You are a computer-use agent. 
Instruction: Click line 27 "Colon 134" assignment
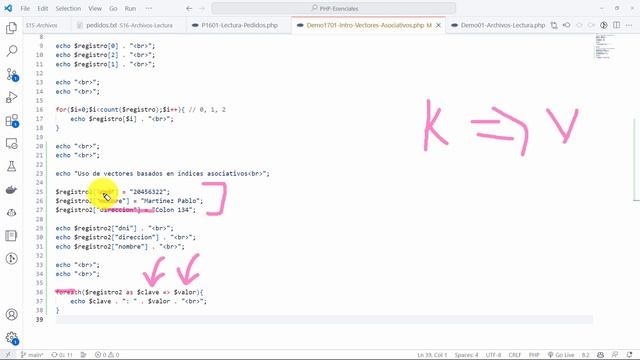tap(126, 210)
